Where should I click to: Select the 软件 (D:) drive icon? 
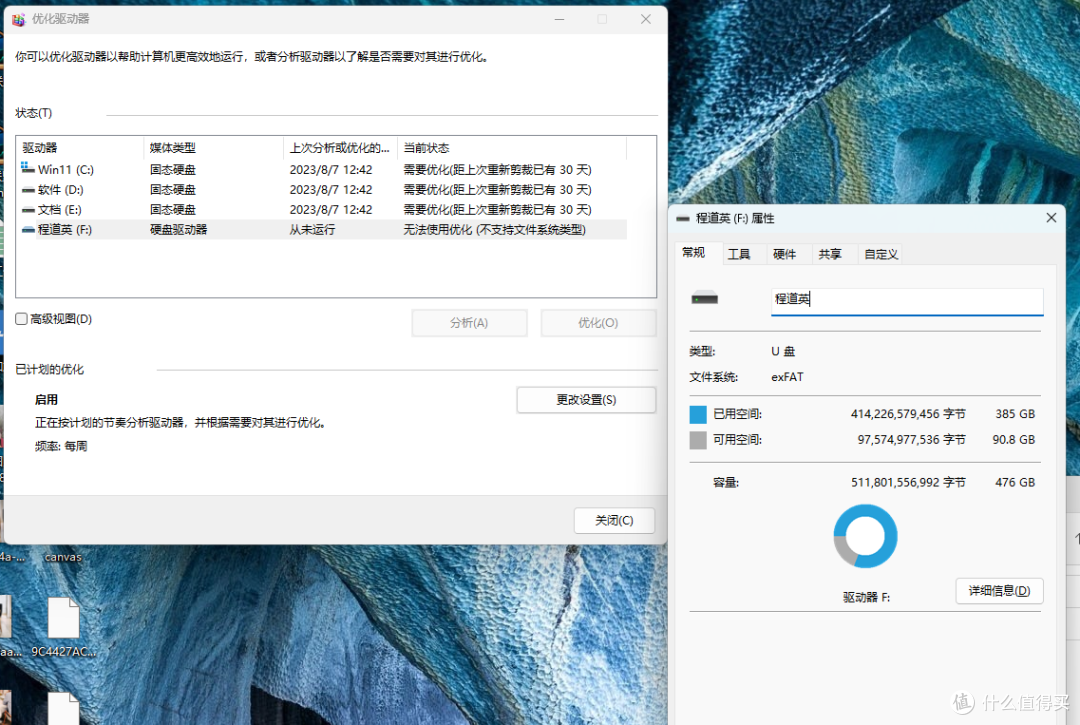pyautogui.click(x=28, y=189)
